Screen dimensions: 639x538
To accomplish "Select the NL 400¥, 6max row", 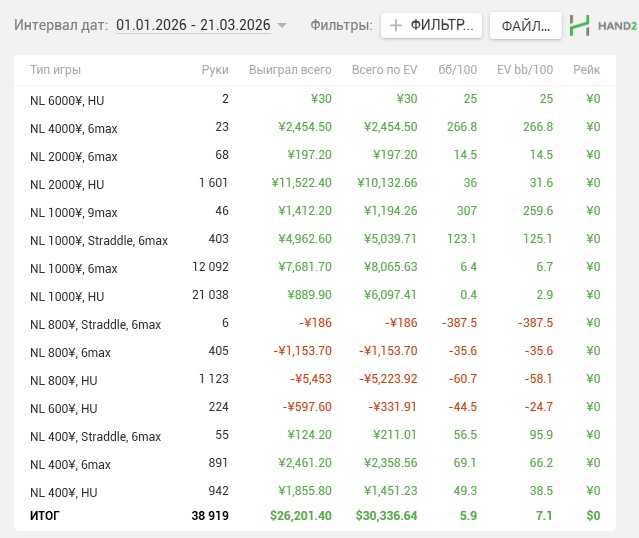I will click(x=70, y=464).
